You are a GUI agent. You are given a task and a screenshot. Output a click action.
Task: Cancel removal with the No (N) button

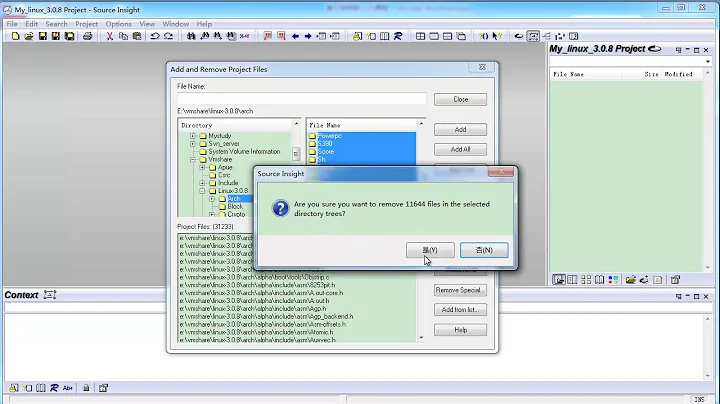pyautogui.click(x=484, y=250)
